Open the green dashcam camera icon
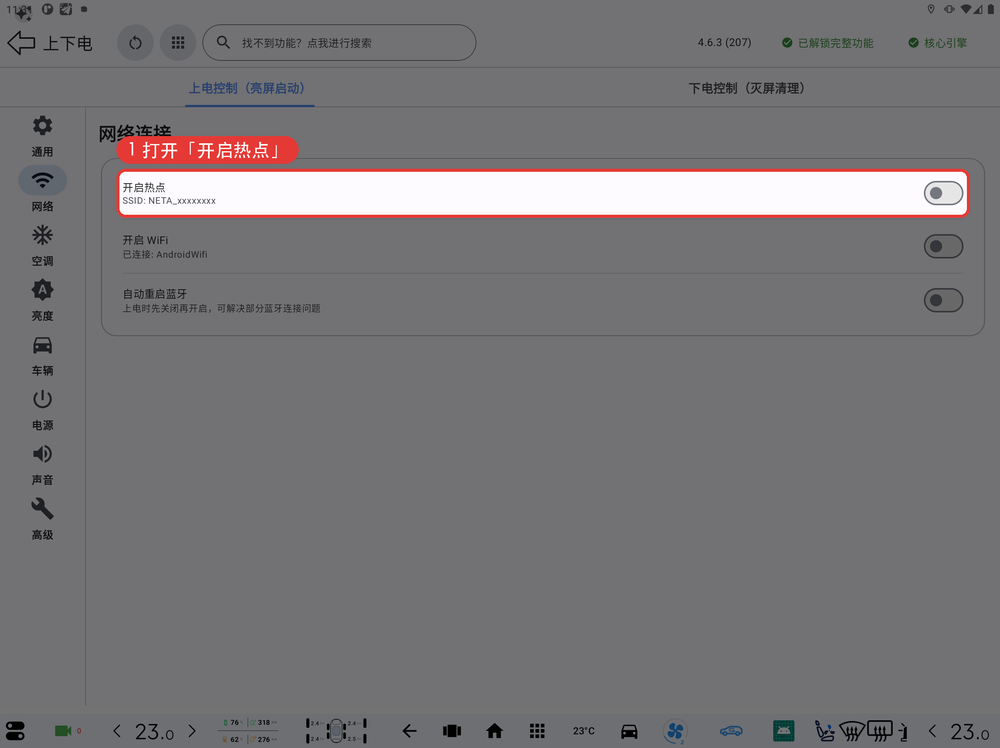This screenshot has width=1000, height=748. [63, 731]
